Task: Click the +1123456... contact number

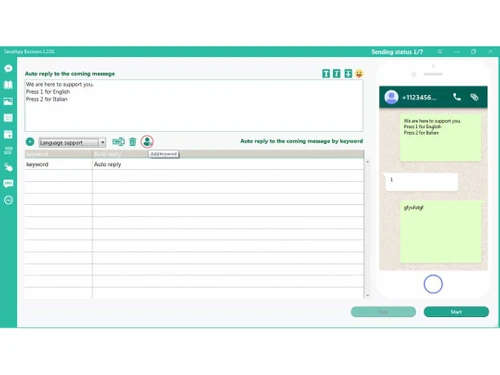Action: 419,97
